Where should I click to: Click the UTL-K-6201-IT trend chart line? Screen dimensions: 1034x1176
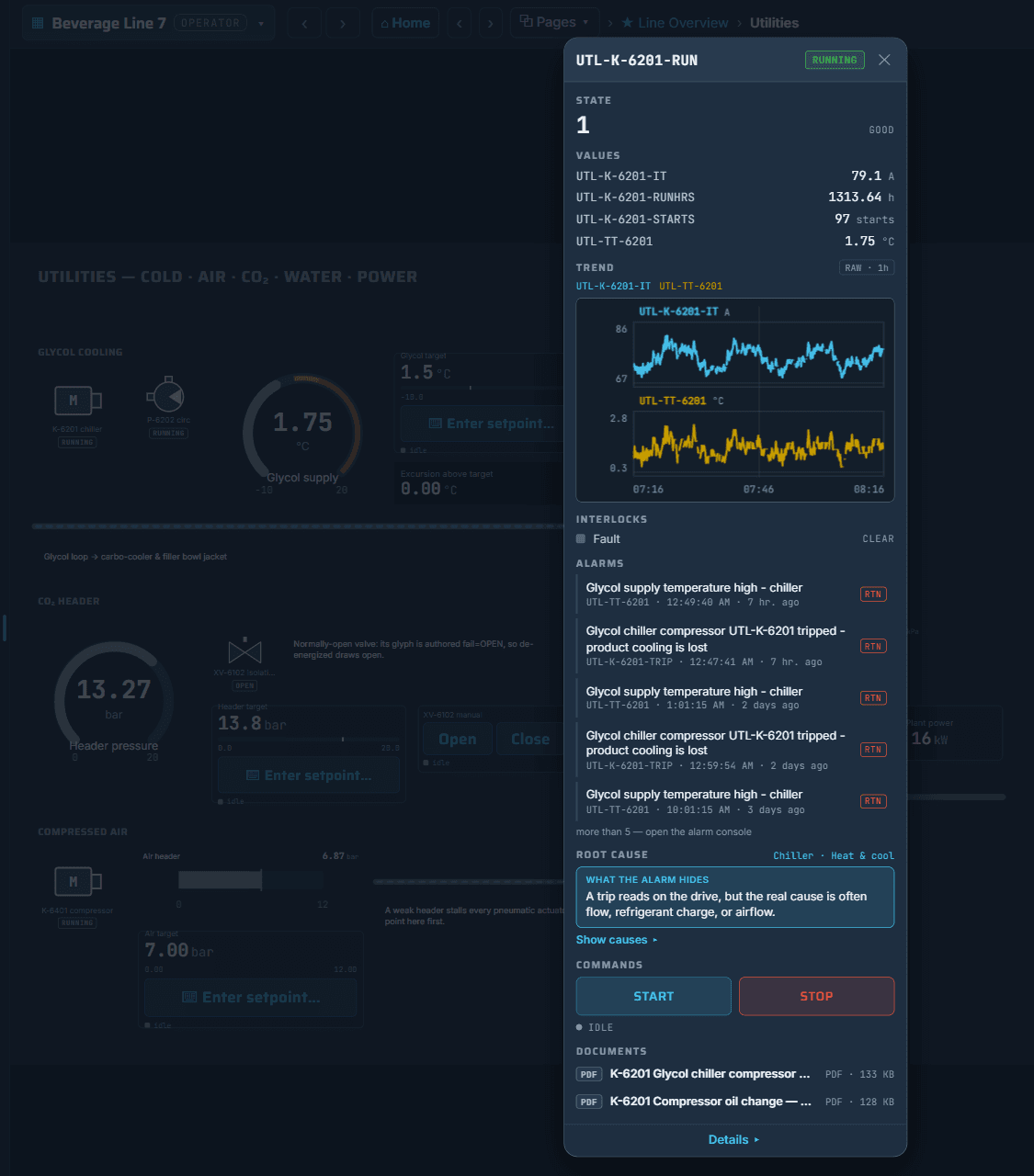[x=758, y=356]
